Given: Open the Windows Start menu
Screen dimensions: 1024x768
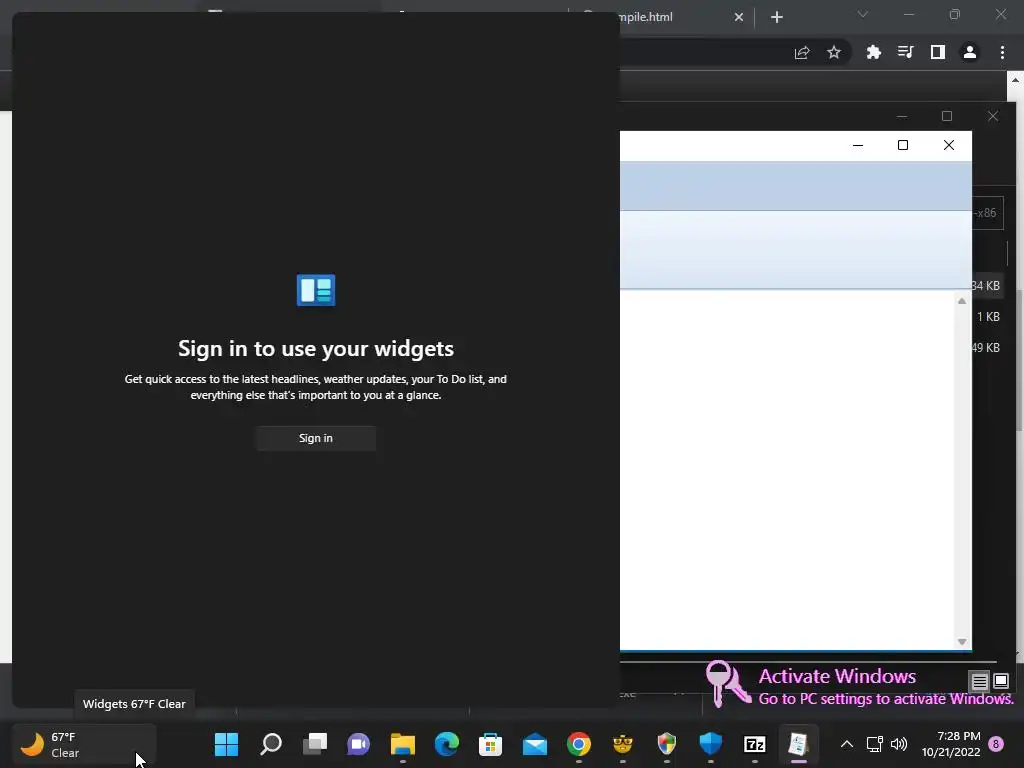Looking at the screenshot, I should tap(227, 744).
